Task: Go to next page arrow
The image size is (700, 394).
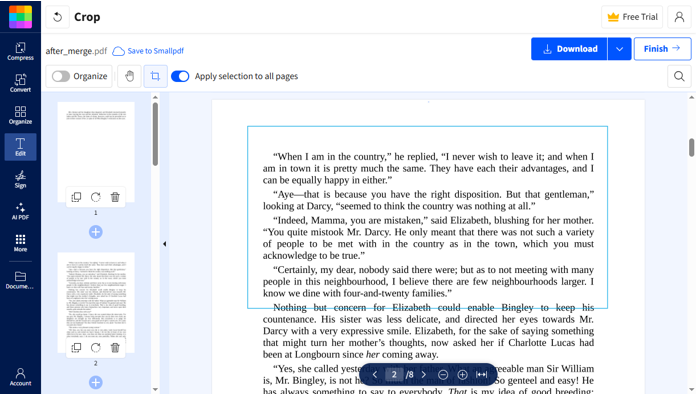Action: (x=424, y=374)
